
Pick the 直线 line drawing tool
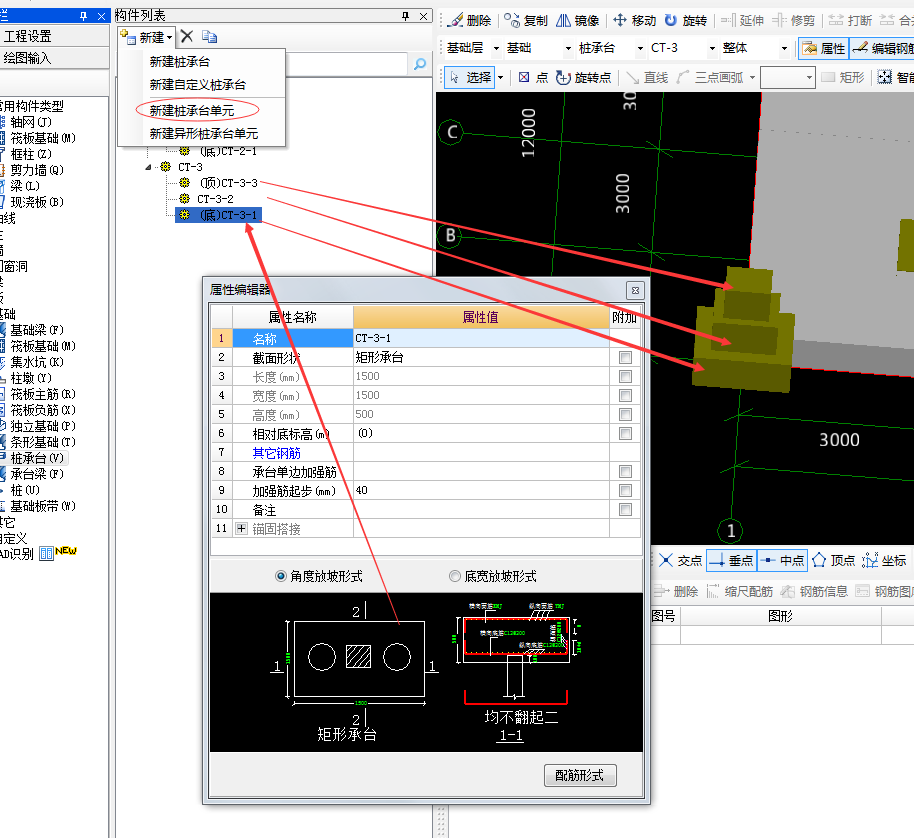pyautogui.click(x=647, y=77)
